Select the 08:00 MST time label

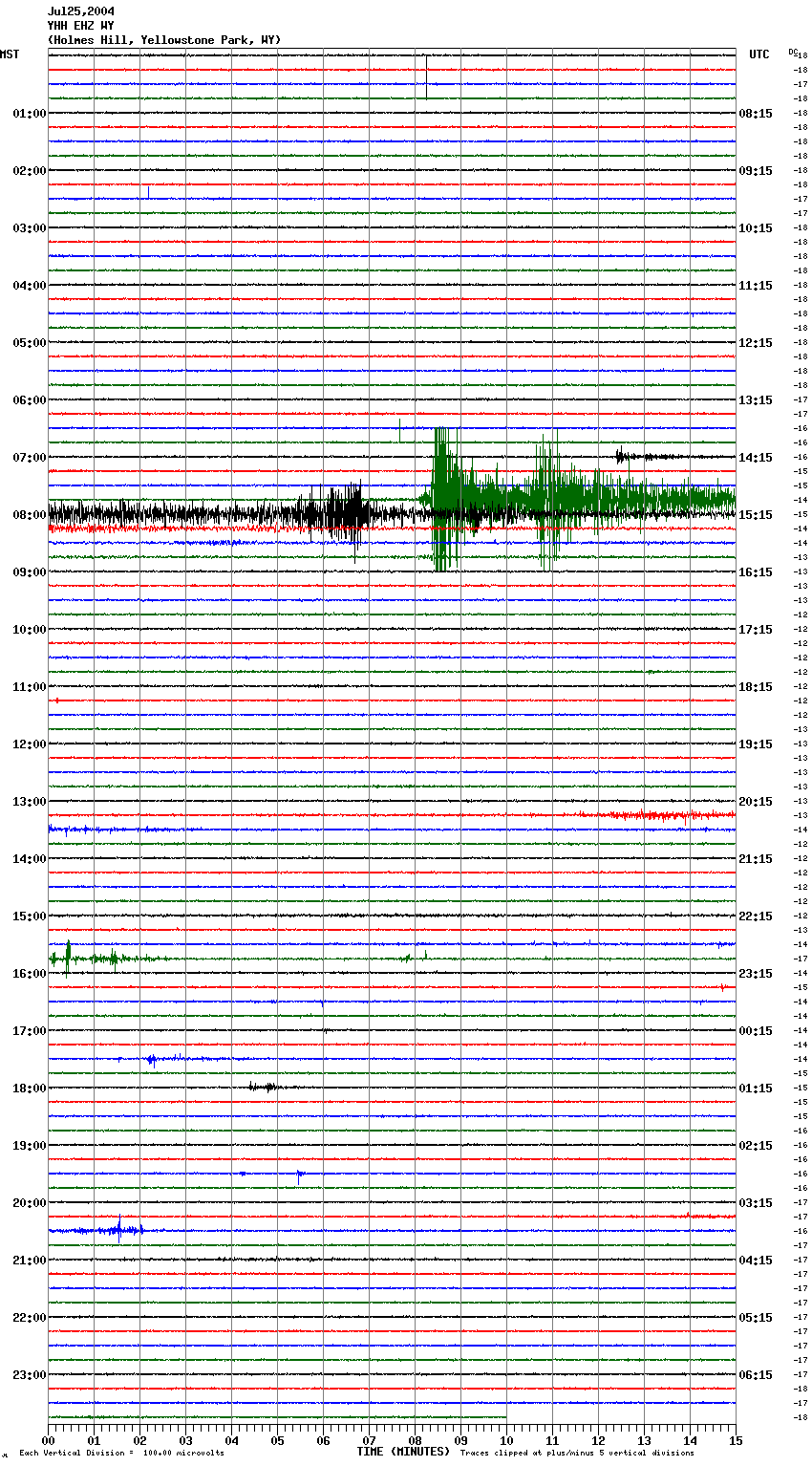click(x=30, y=515)
